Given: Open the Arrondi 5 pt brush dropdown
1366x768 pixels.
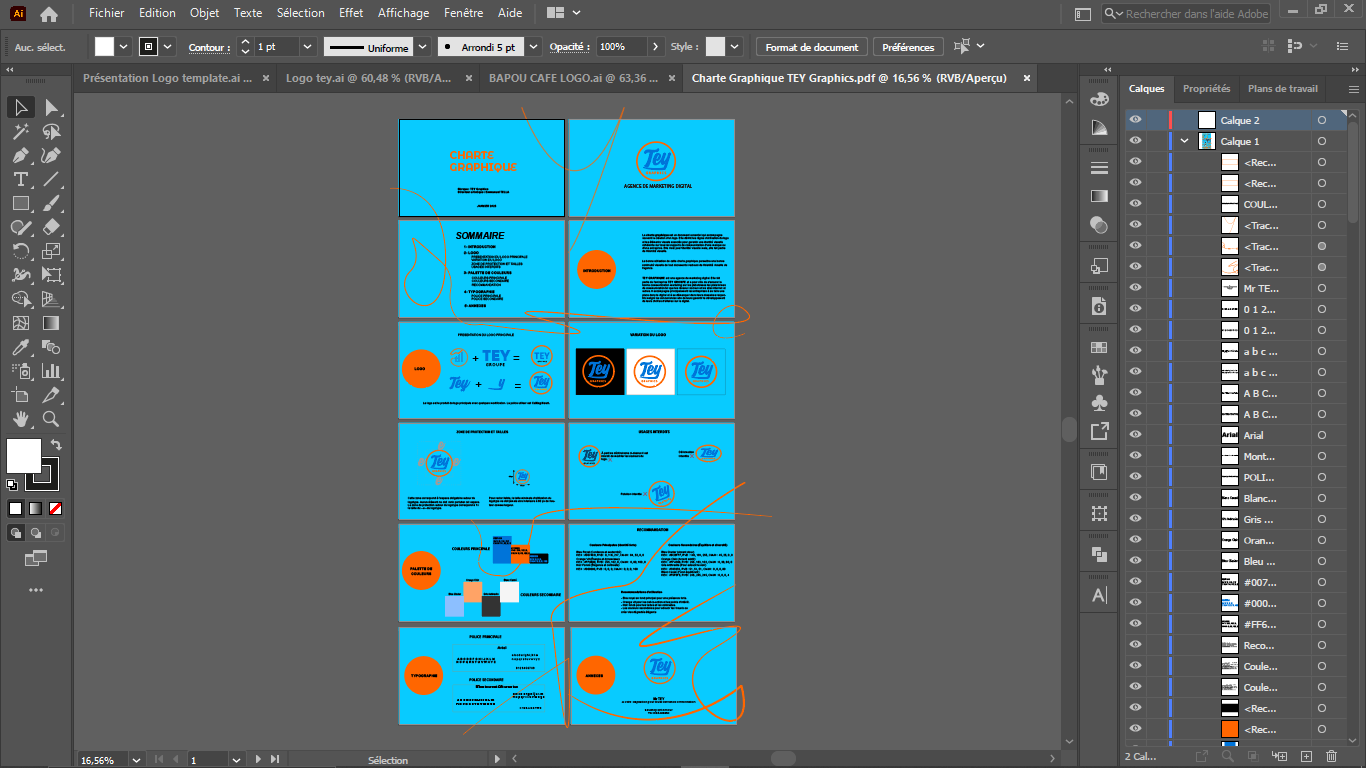Looking at the screenshot, I should pyautogui.click(x=534, y=46).
